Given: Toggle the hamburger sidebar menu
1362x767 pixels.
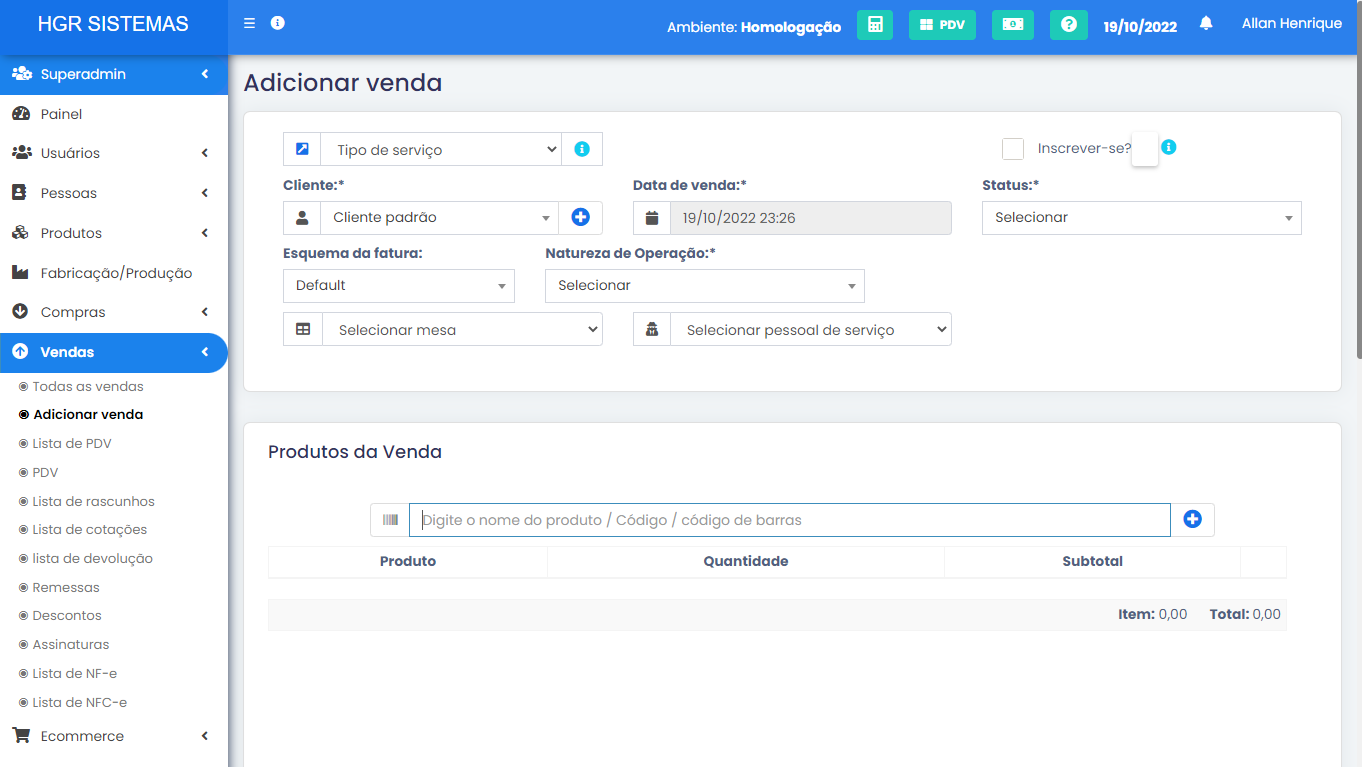Looking at the screenshot, I should pyautogui.click(x=250, y=24).
